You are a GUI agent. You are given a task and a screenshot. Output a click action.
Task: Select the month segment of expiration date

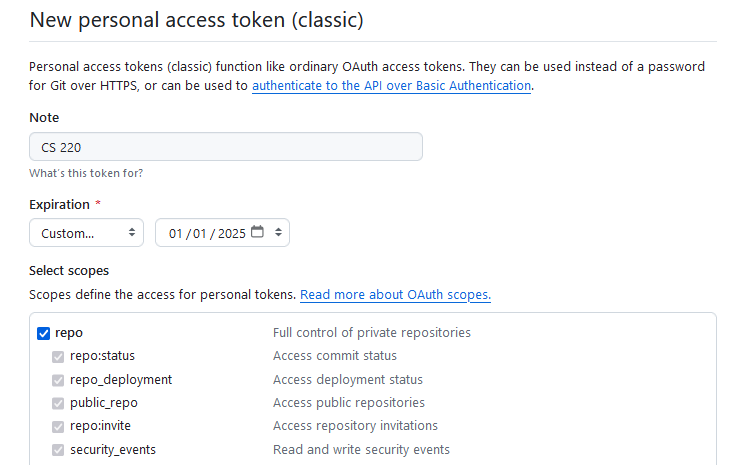click(176, 233)
